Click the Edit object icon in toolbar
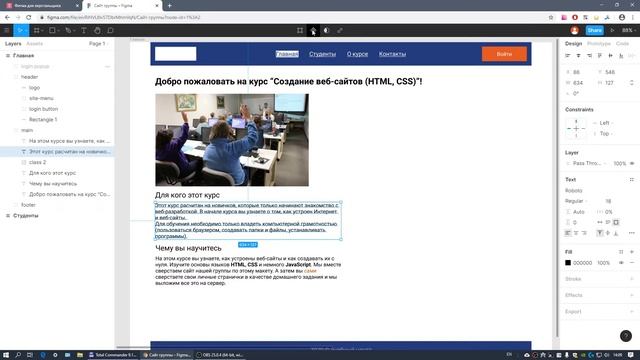 coord(300,30)
